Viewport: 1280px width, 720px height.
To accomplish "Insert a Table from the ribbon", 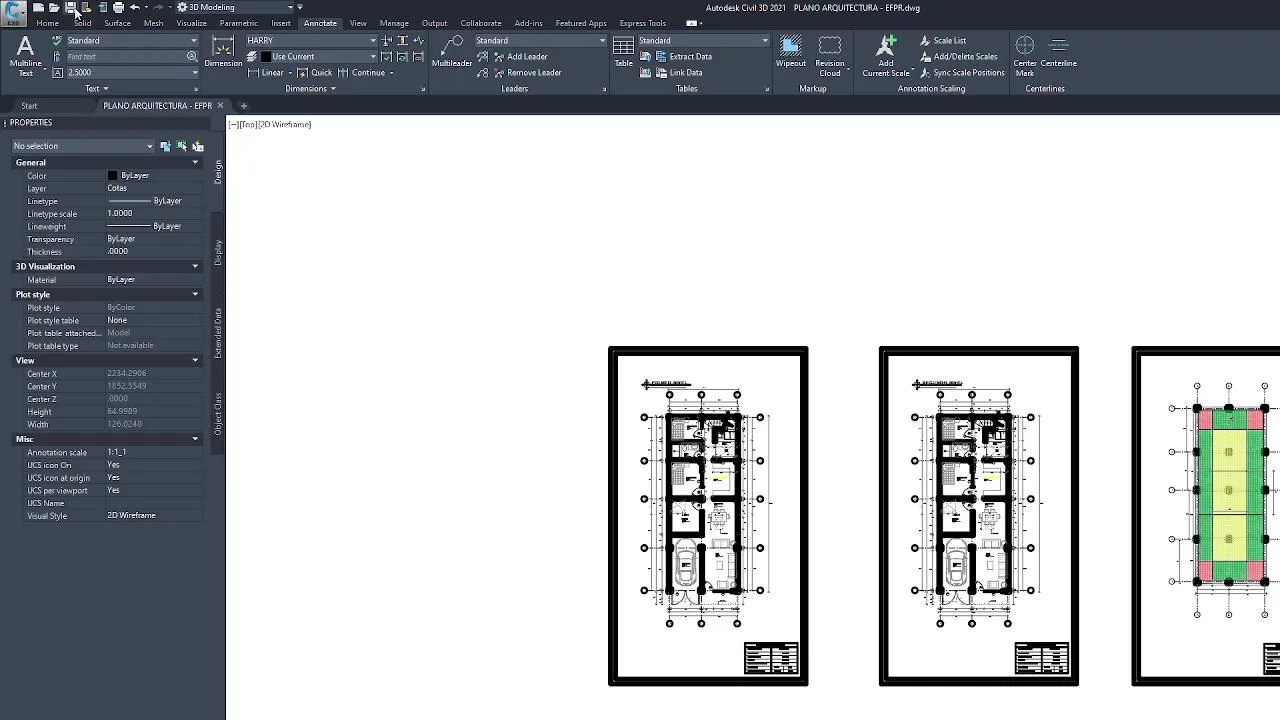I will coord(623,52).
